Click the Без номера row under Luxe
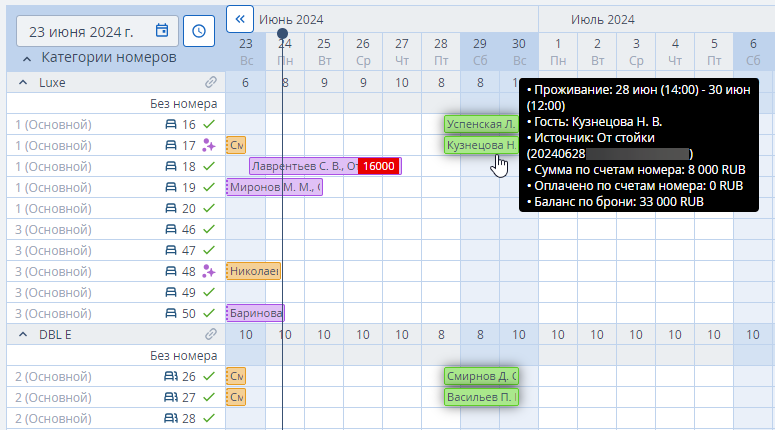The image size is (775, 430). tap(116, 103)
